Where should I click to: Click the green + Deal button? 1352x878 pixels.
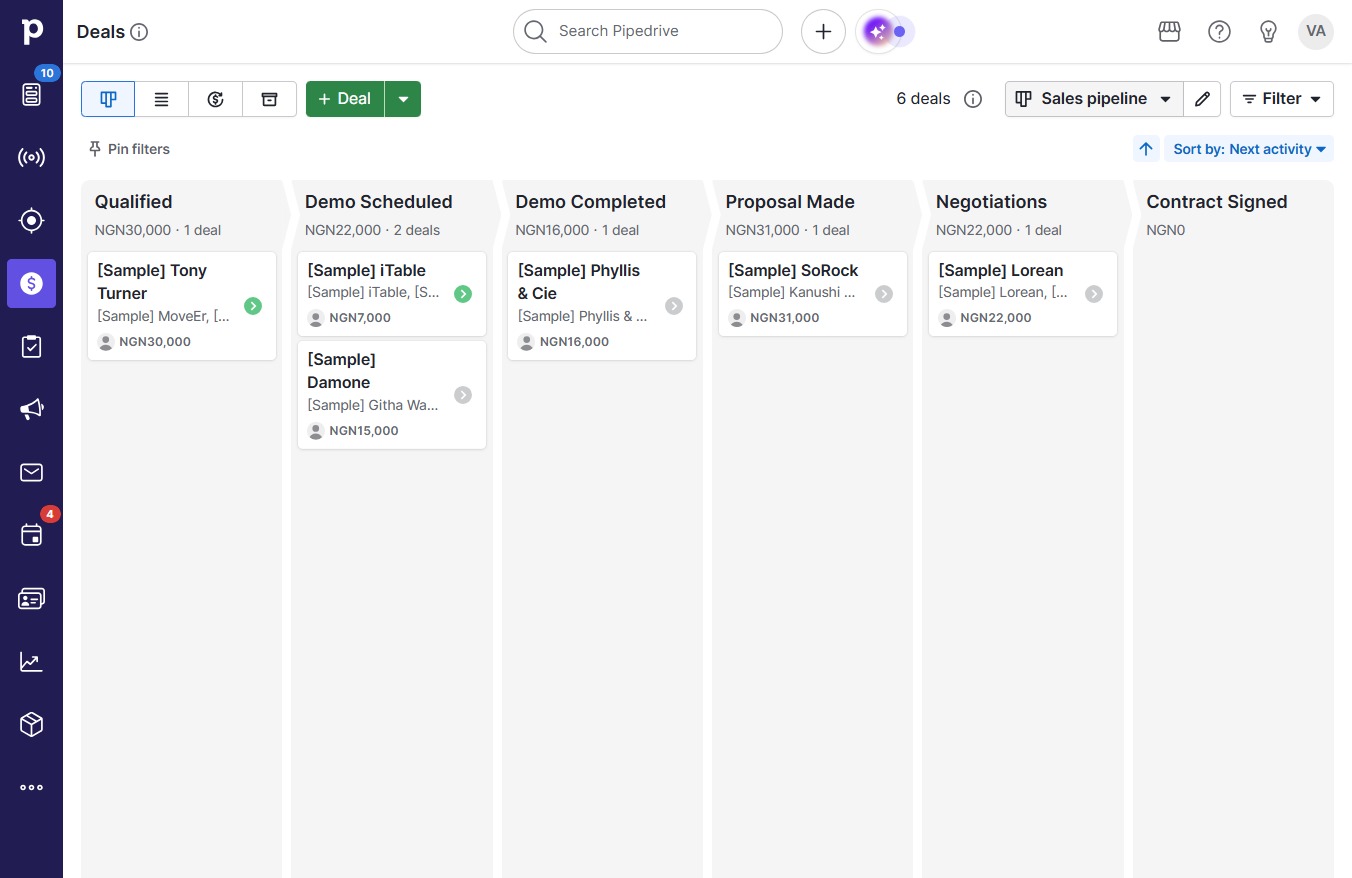click(x=345, y=99)
